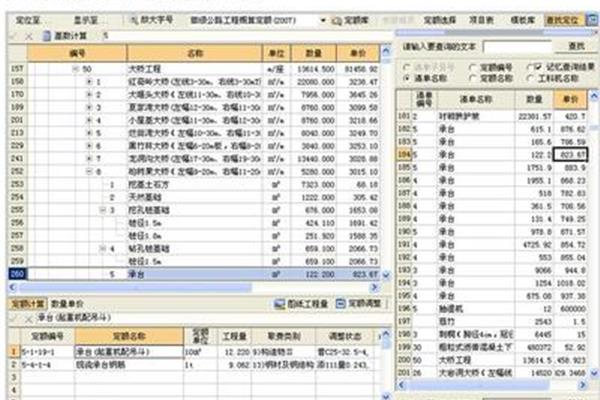Click the 编号 column header
The width and height of the screenshot is (600, 400).
77,53
